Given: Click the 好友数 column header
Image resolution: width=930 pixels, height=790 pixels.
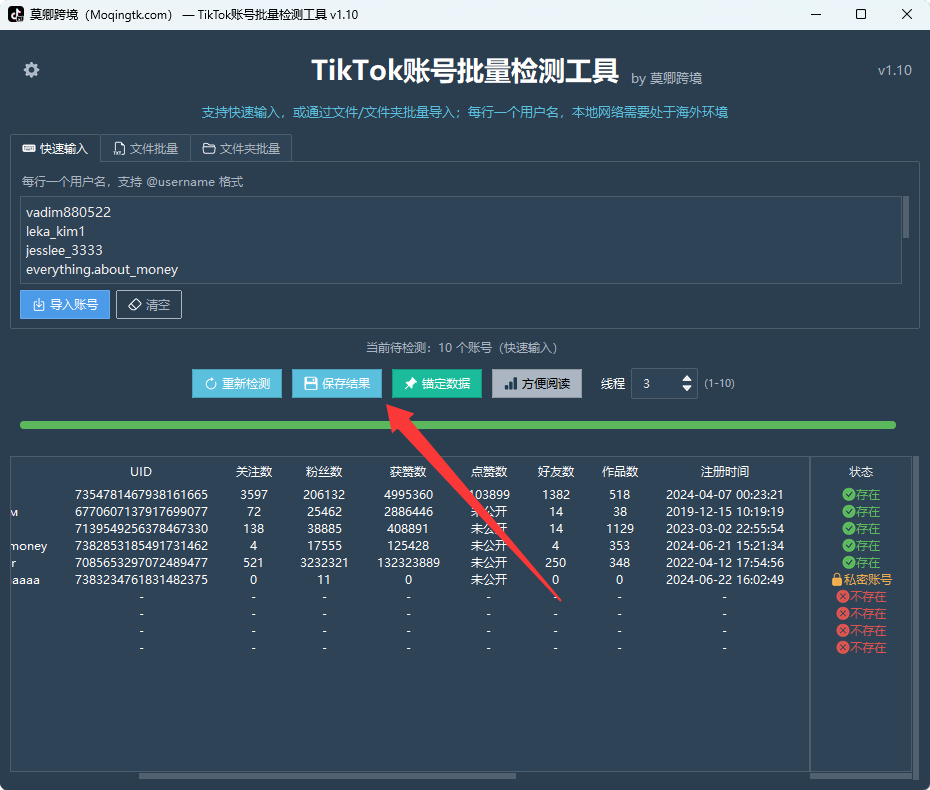Looking at the screenshot, I should click(556, 472).
